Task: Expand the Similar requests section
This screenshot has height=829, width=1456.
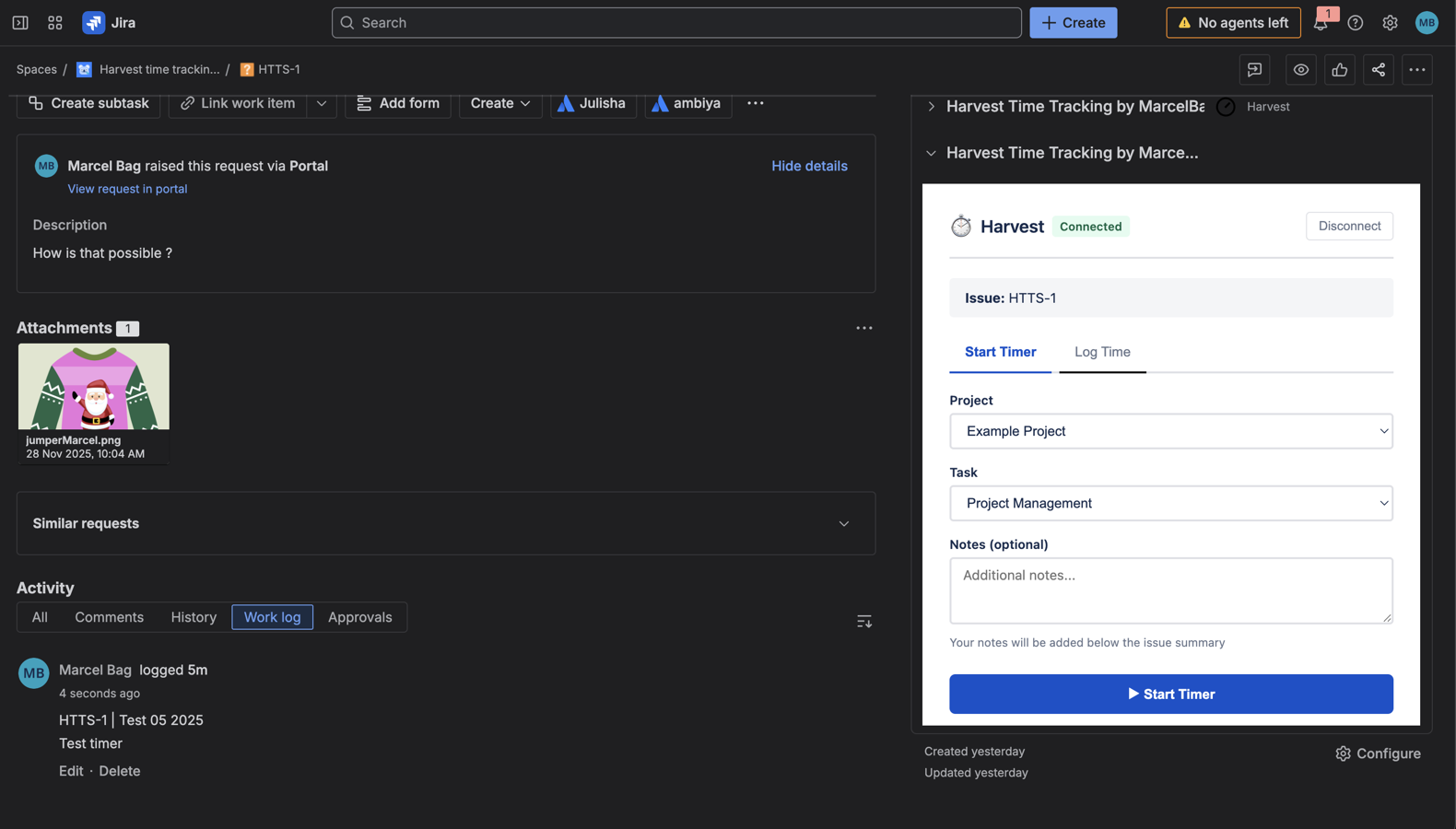Action: pyautogui.click(x=844, y=524)
